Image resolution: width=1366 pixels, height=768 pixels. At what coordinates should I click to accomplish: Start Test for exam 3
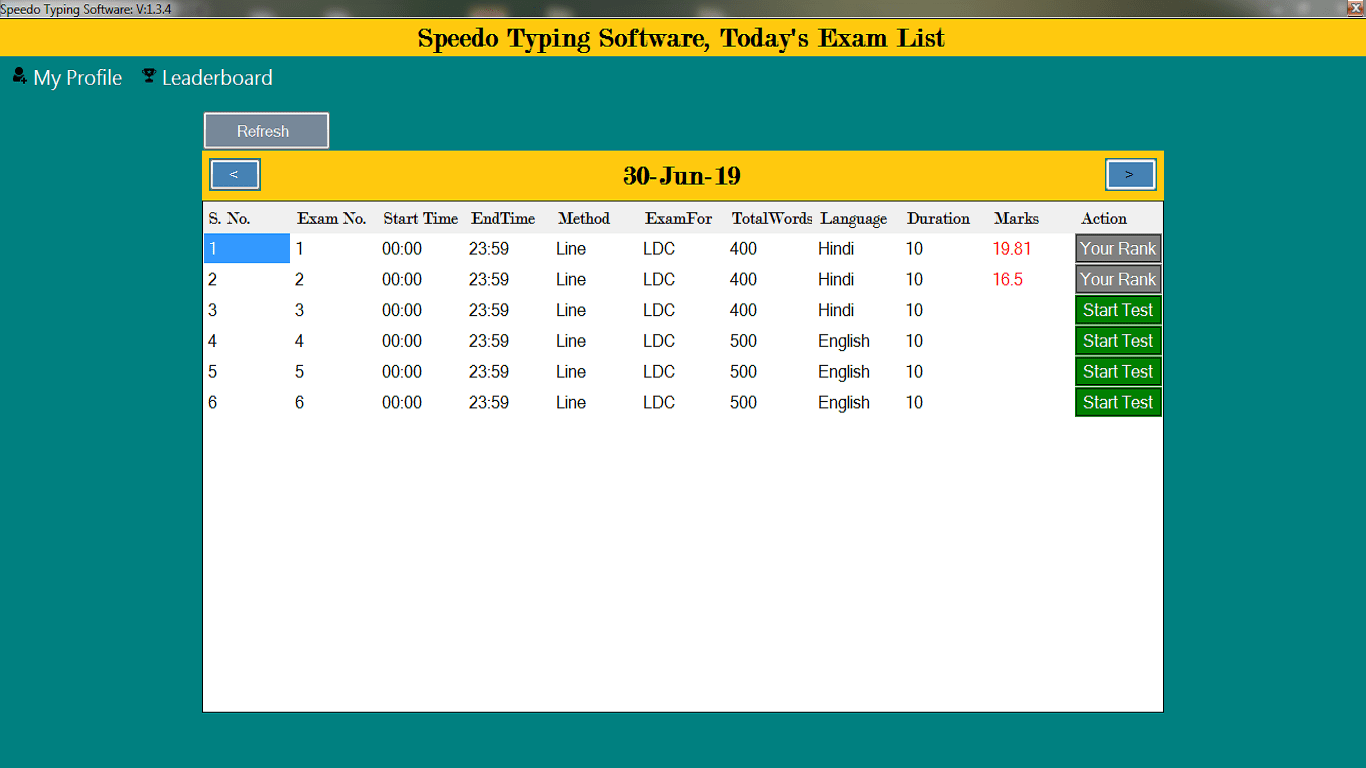pyautogui.click(x=1118, y=310)
